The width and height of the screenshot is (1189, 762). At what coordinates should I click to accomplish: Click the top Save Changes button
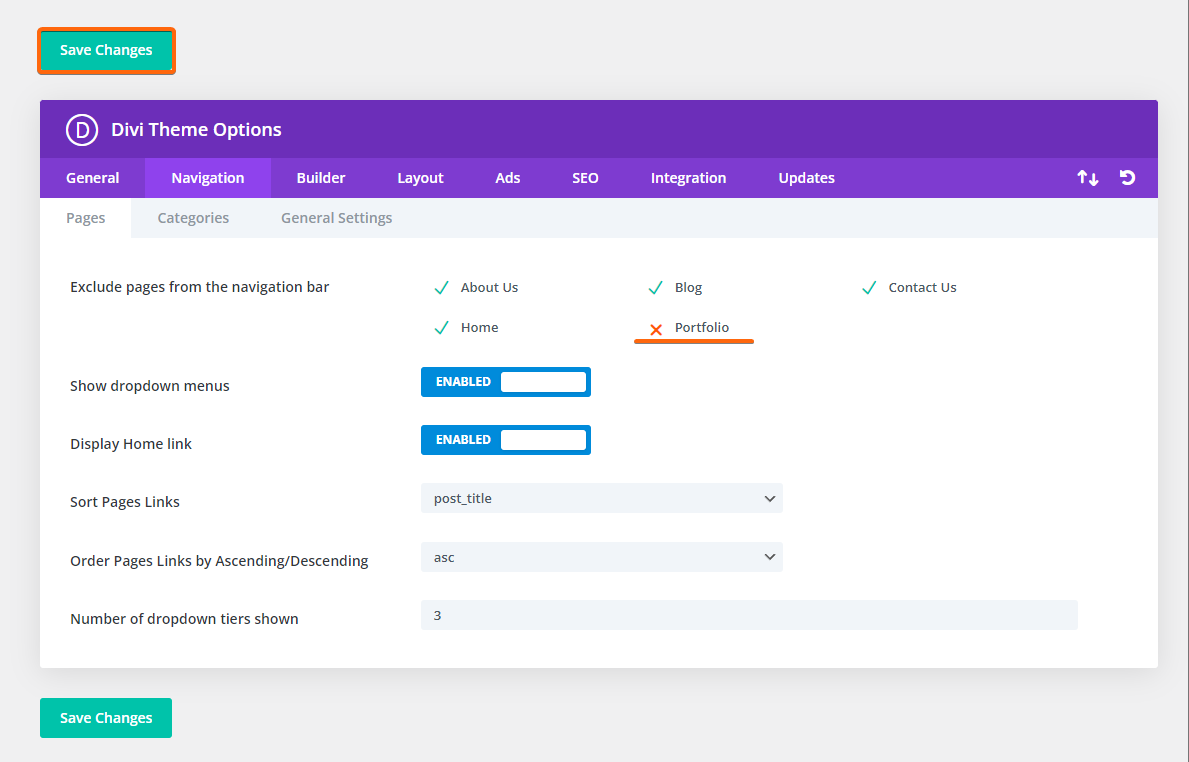(x=106, y=50)
